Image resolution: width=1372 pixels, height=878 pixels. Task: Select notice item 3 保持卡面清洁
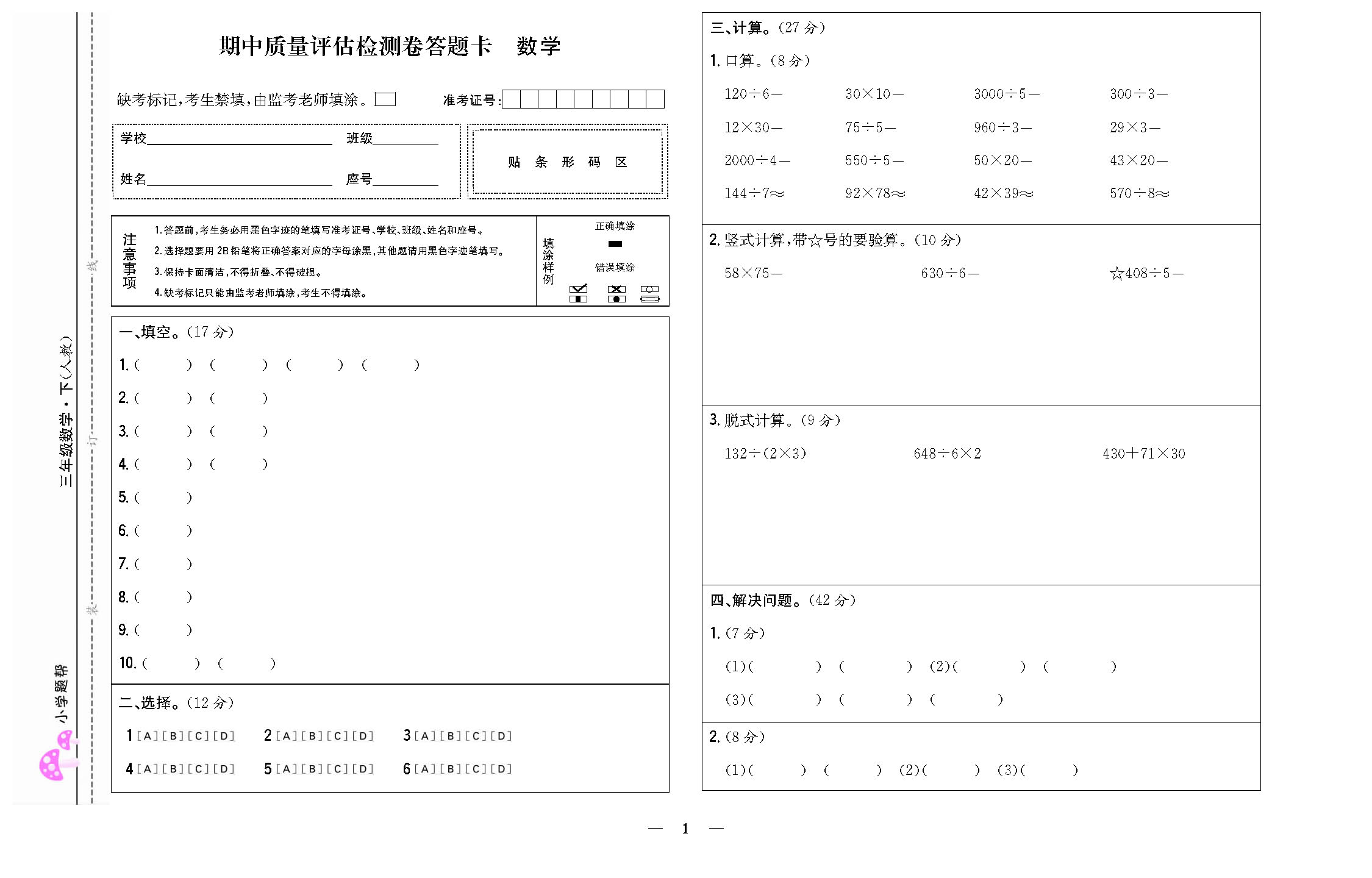point(238,272)
